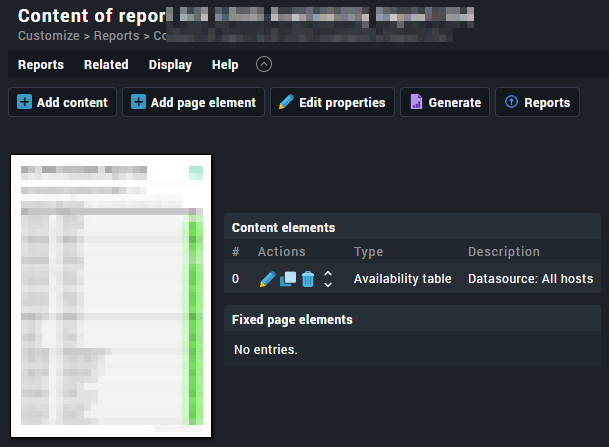
Task: Click the move up/down arrows in Actions
Action: (327, 279)
